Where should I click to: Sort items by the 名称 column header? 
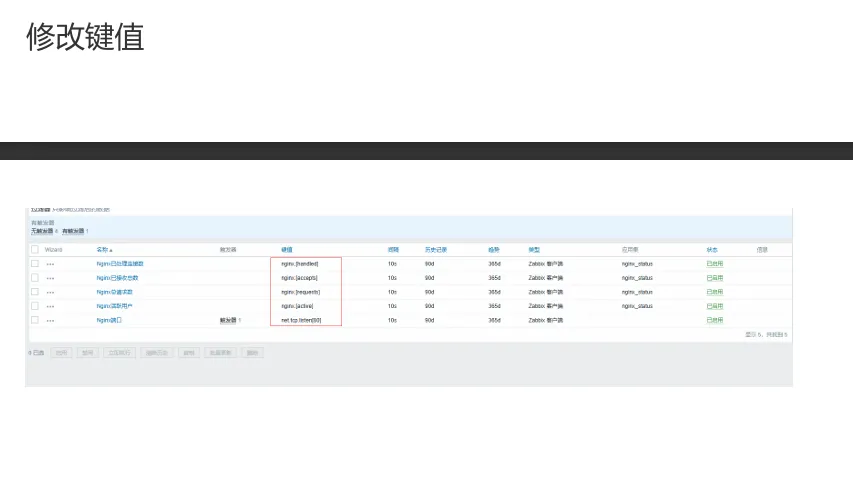[x=104, y=249]
